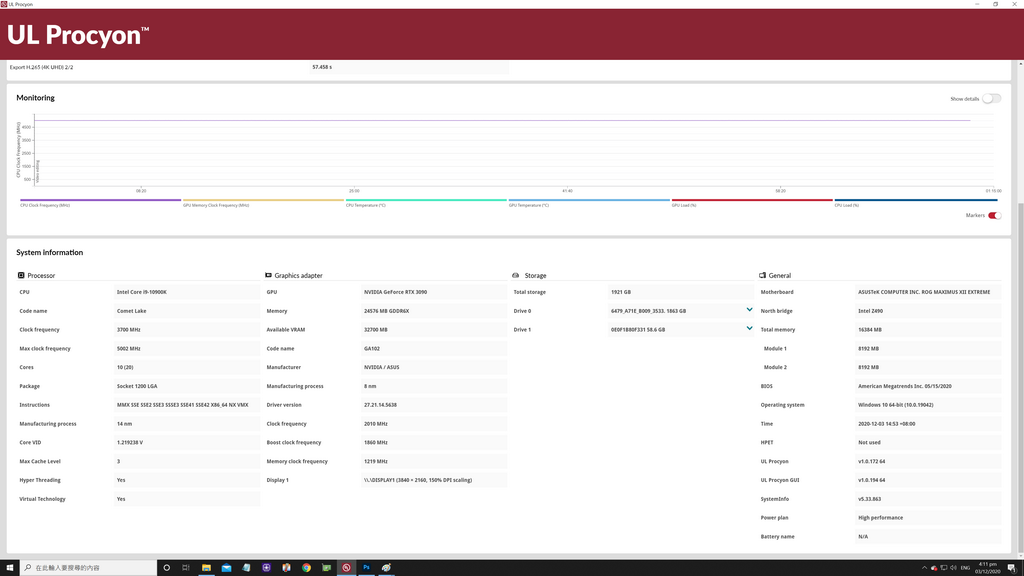
Task: Select the Module 1 8192 MB value
Action: click(869, 349)
